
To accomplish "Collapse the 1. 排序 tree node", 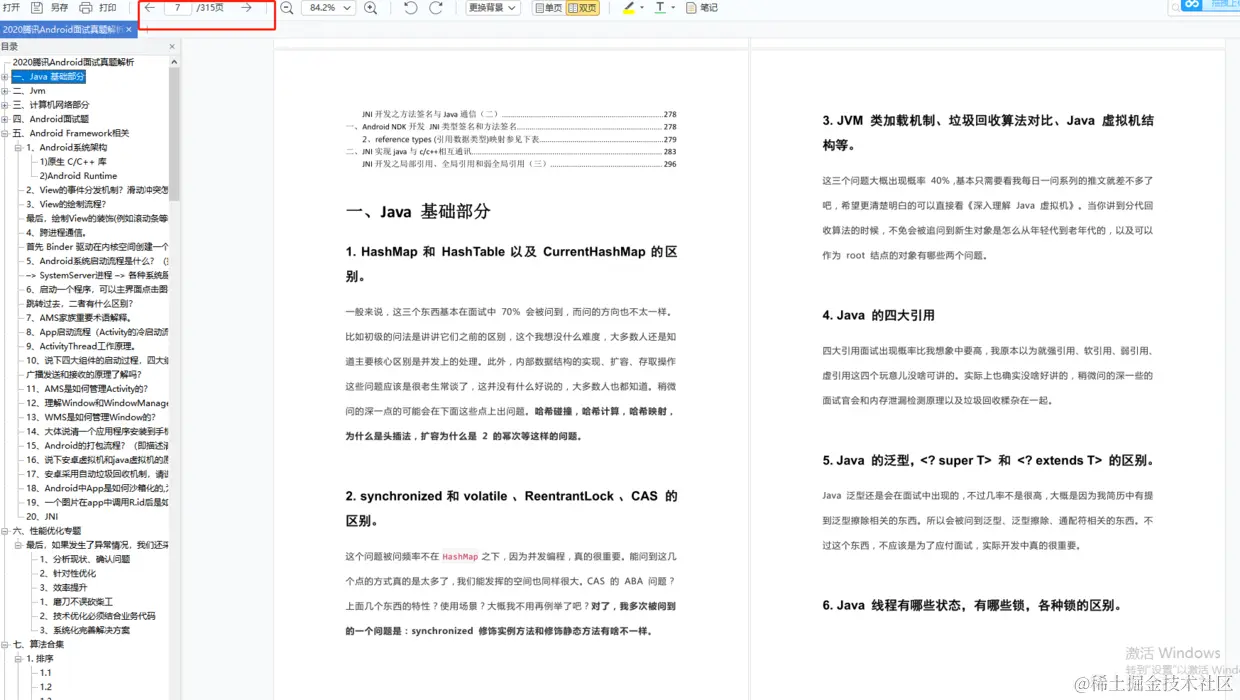I will pos(18,659).
